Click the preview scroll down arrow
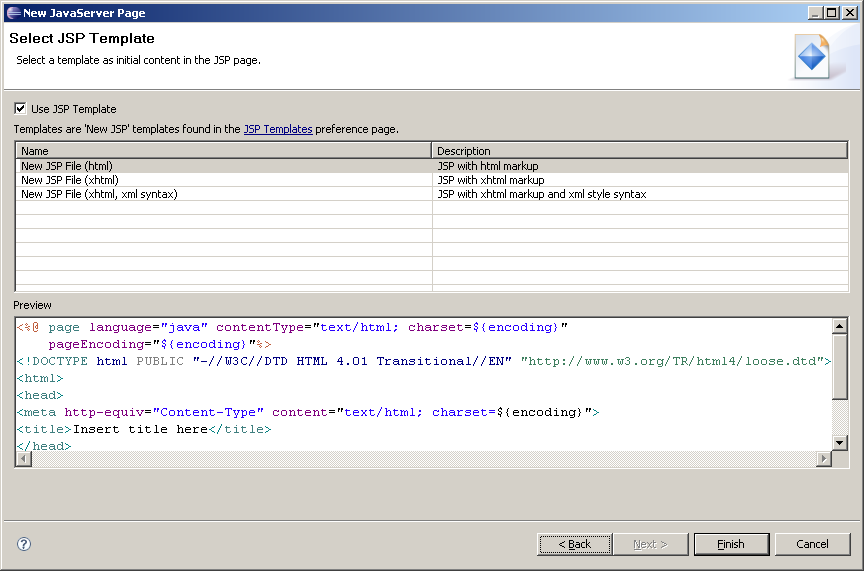Viewport: 864px width, 571px height. coord(839,442)
